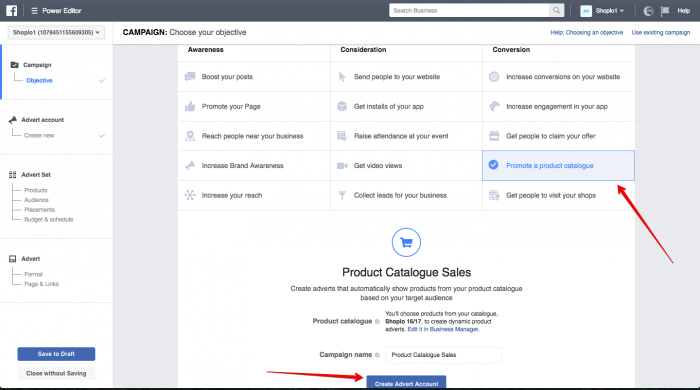Toggle the Promote a product catalogue checkmark

pyautogui.click(x=493, y=165)
